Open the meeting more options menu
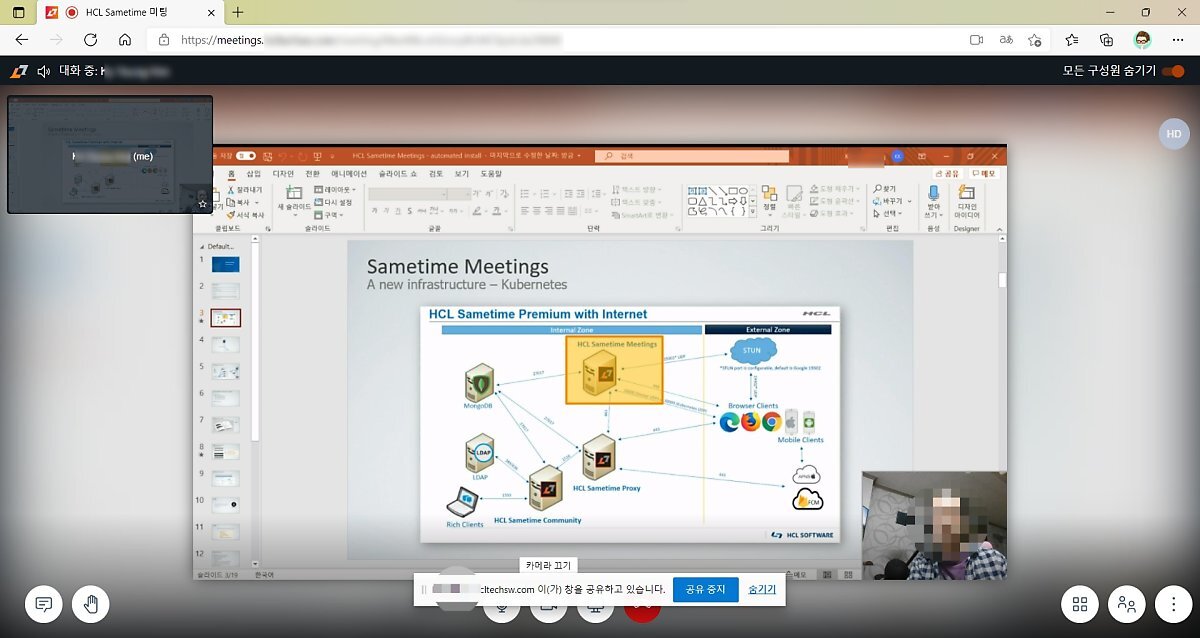 point(1173,604)
